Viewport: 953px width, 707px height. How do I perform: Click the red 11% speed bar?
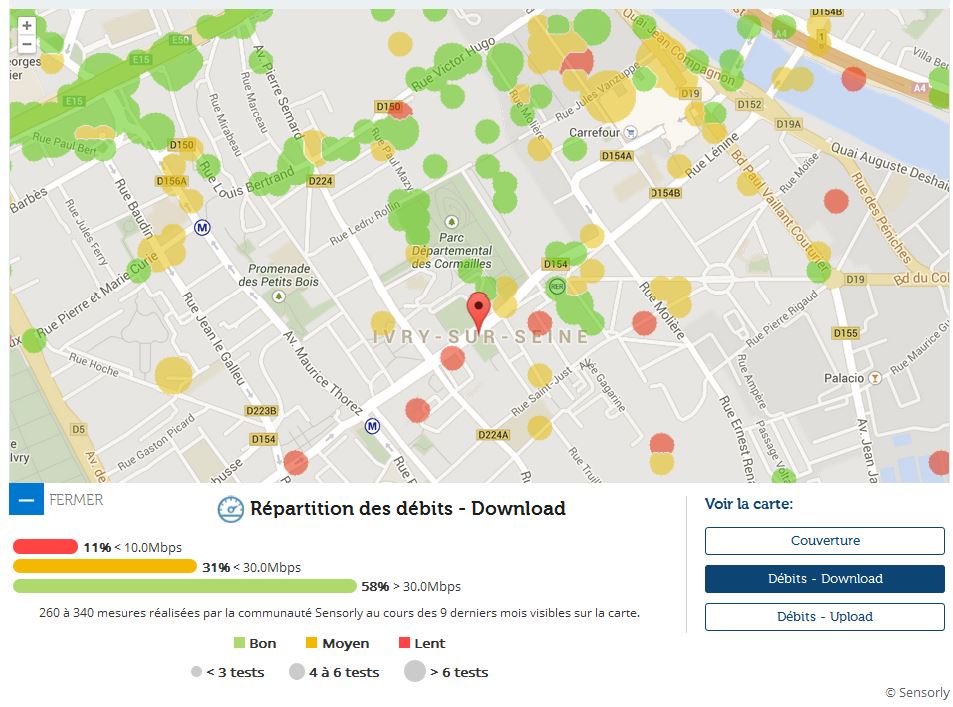click(x=45, y=547)
